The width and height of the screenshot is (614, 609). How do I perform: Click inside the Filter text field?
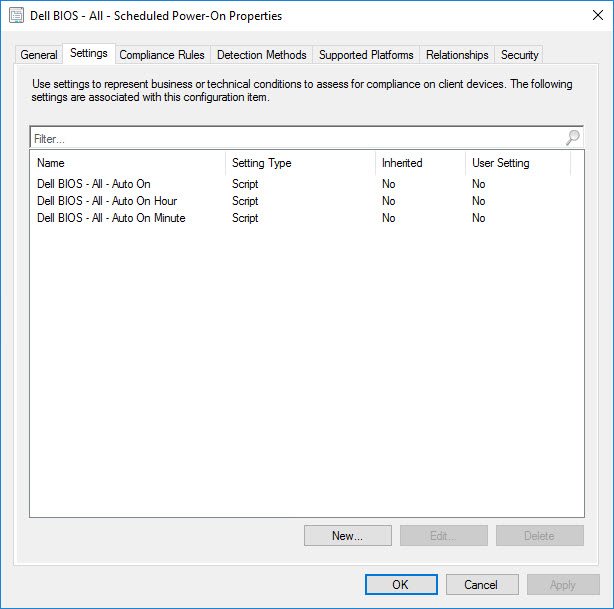295,138
